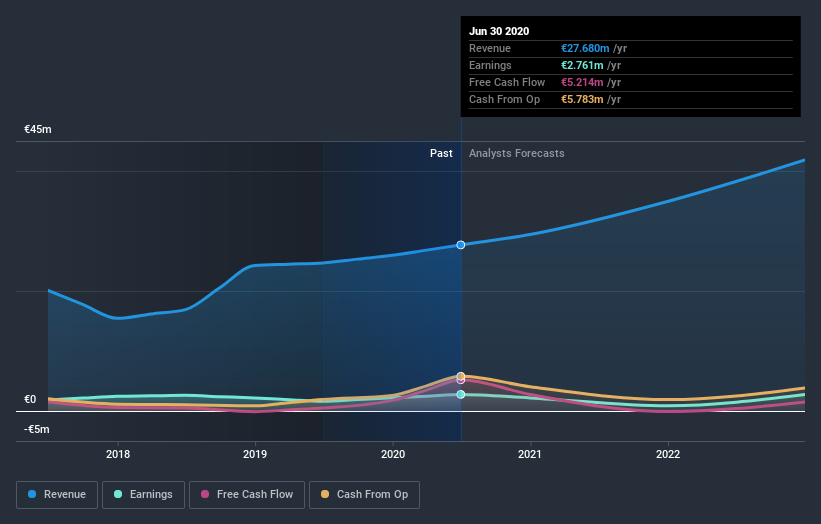Toggle the Revenue legend series
821x524 pixels.
57,494
